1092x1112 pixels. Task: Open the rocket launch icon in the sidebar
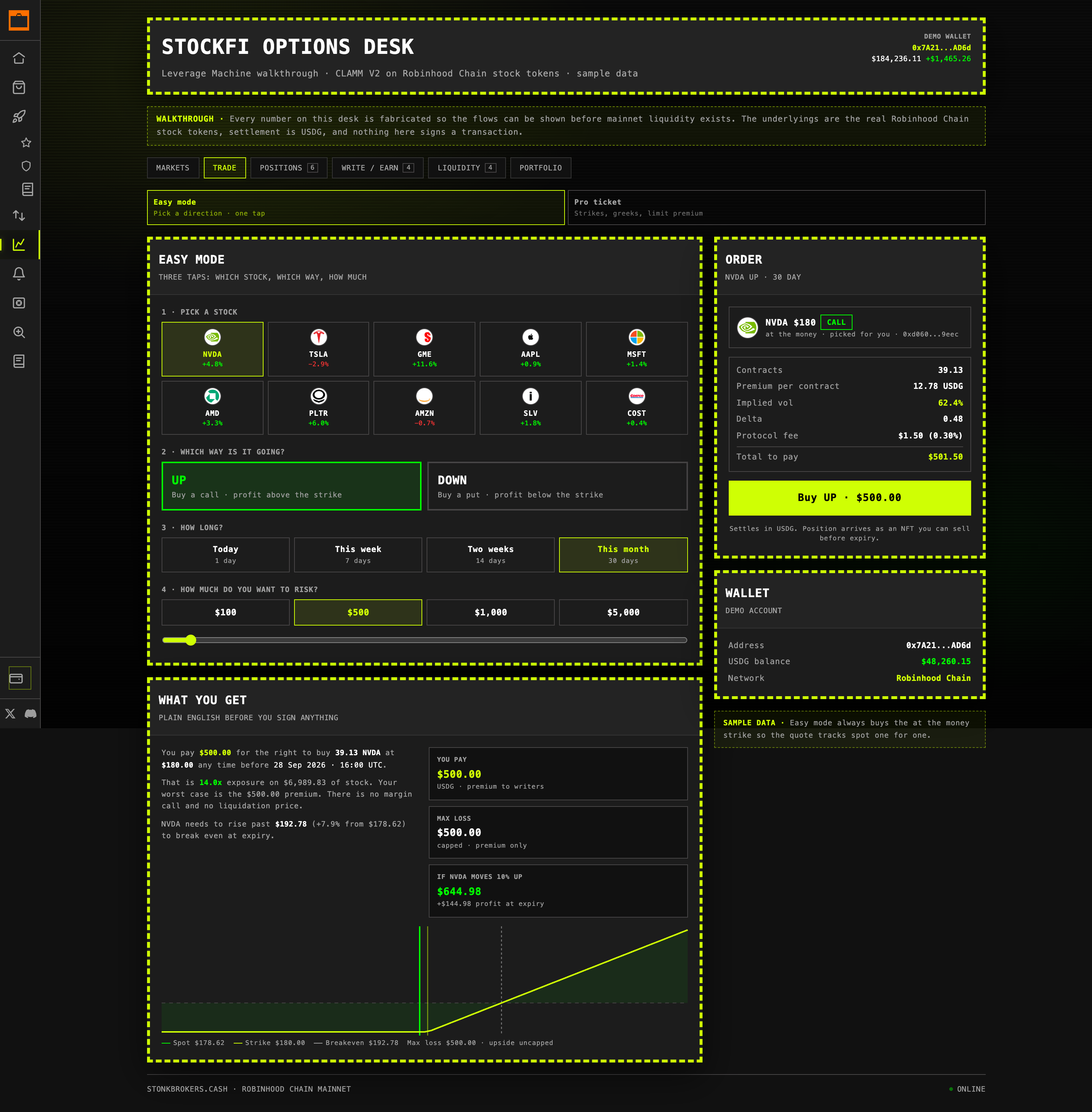coord(19,117)
